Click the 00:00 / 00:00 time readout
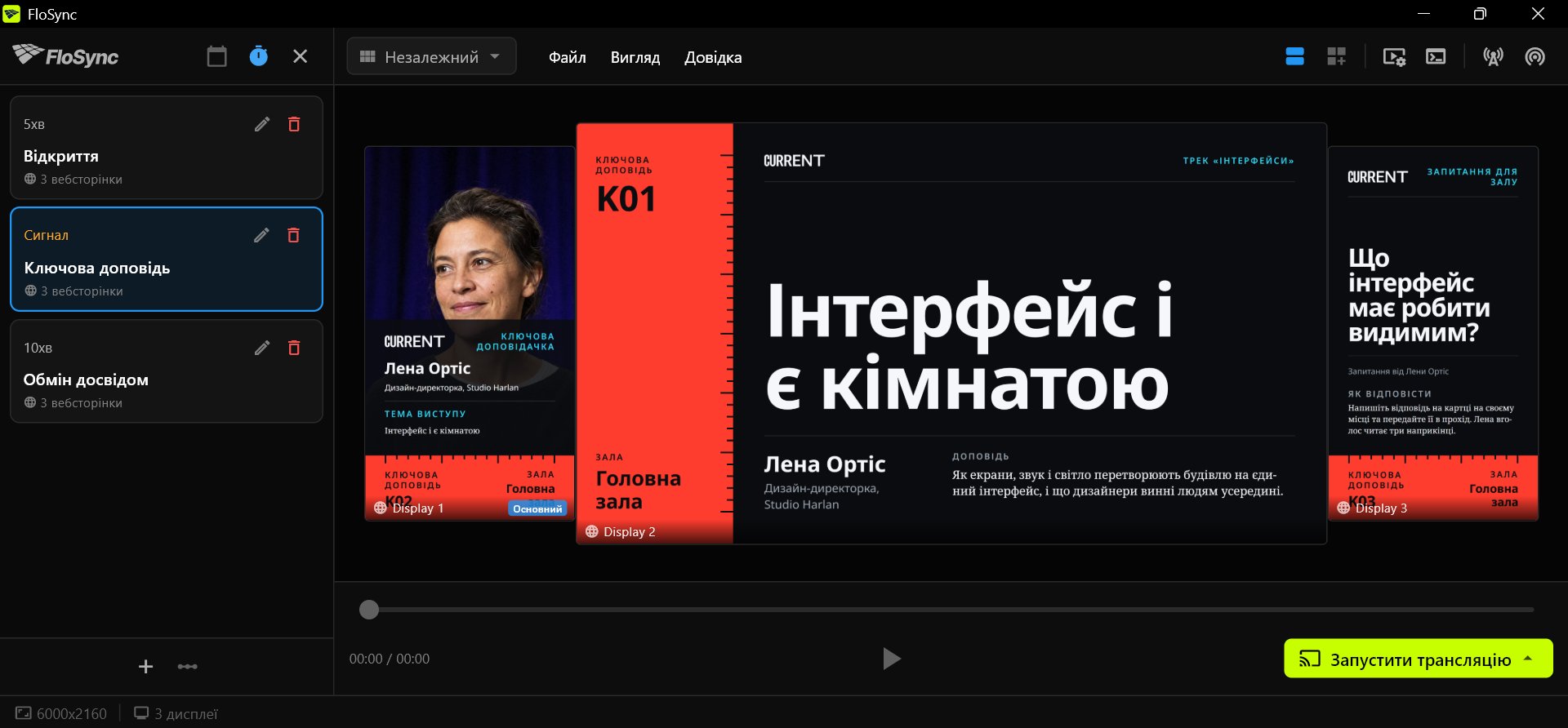This screenshot has width=1568, height=728. click(x=390, y=659)
